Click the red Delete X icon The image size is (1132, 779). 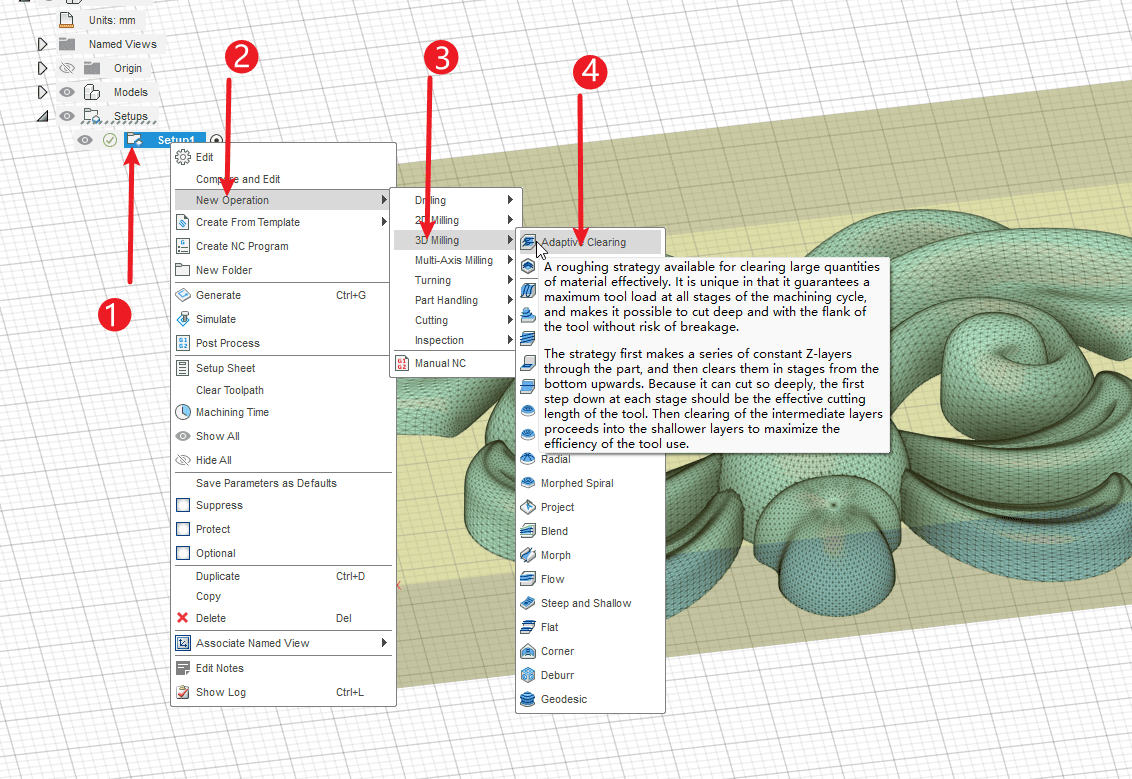coord(182,618)
